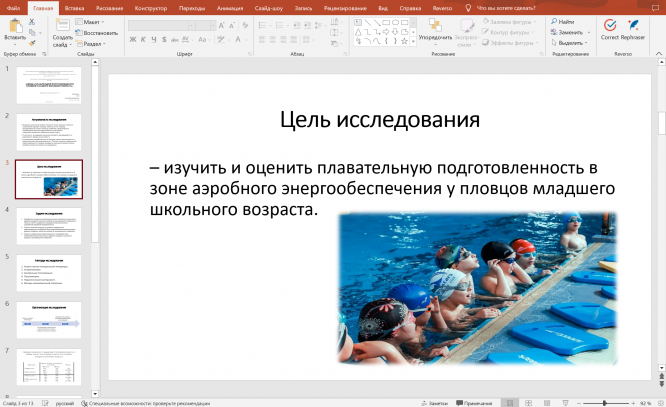Expand the Макет layout dropdown
The width and height of the screenshot is (666, 407).
pos(93,21)
